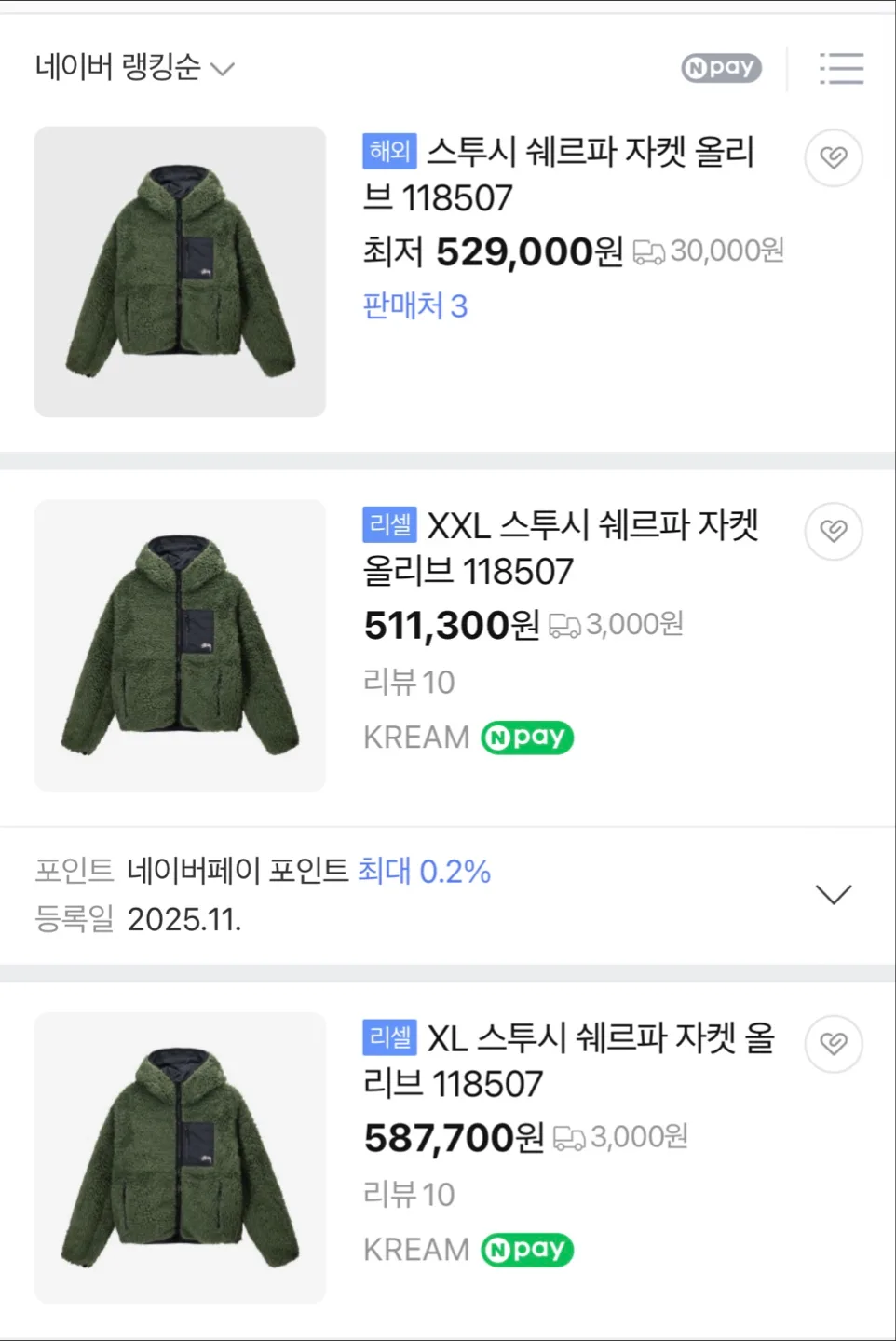The height and width of the screenshot is (1341, 896).
Task: Wishlist the XXL 스투시 쉐르파 jacket
Action: click(833, 531)
